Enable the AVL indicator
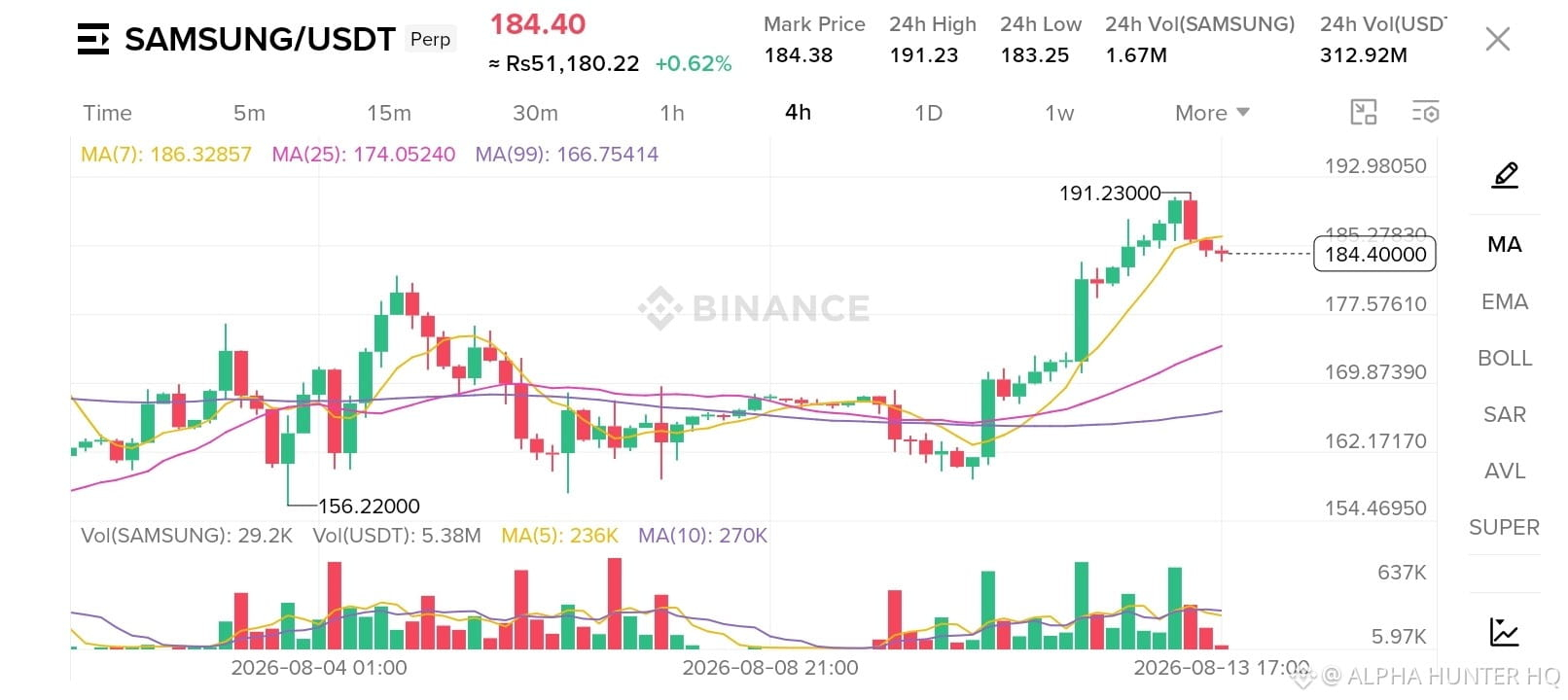The height and width of the screenshot is (700, 1568). (x=1505, y=471)
